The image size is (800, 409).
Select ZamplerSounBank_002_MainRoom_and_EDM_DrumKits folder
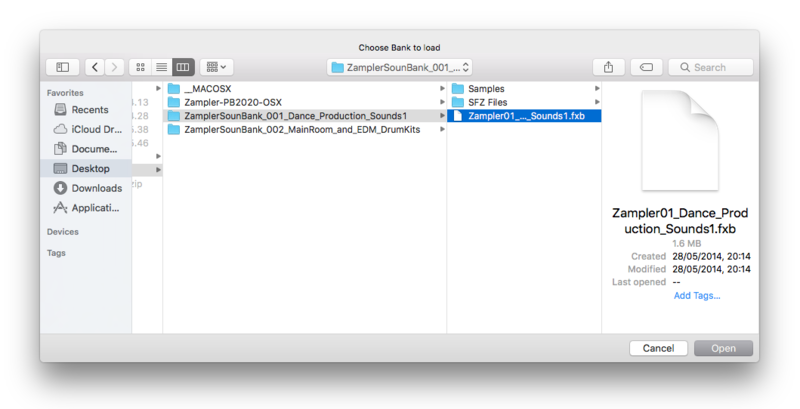click(305, 130)
